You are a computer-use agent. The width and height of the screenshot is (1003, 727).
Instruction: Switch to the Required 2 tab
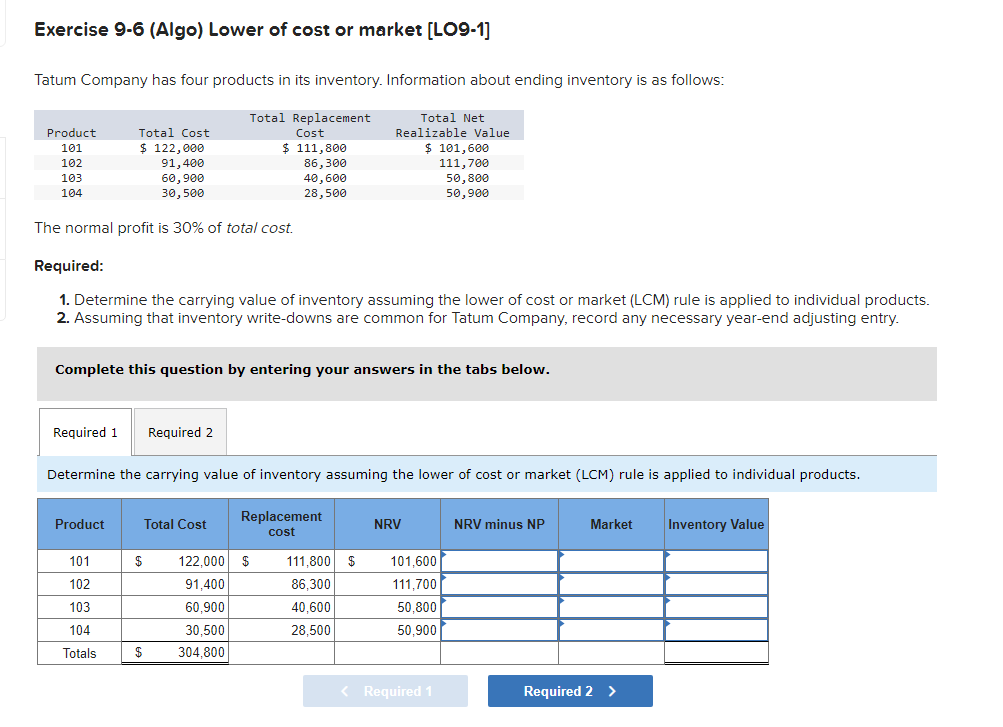pos(179,432)
